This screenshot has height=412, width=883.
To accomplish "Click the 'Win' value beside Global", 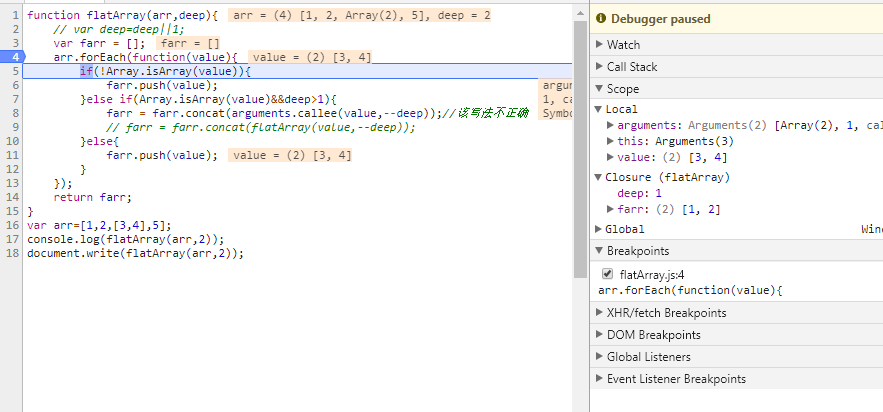I will coord(872,229).
